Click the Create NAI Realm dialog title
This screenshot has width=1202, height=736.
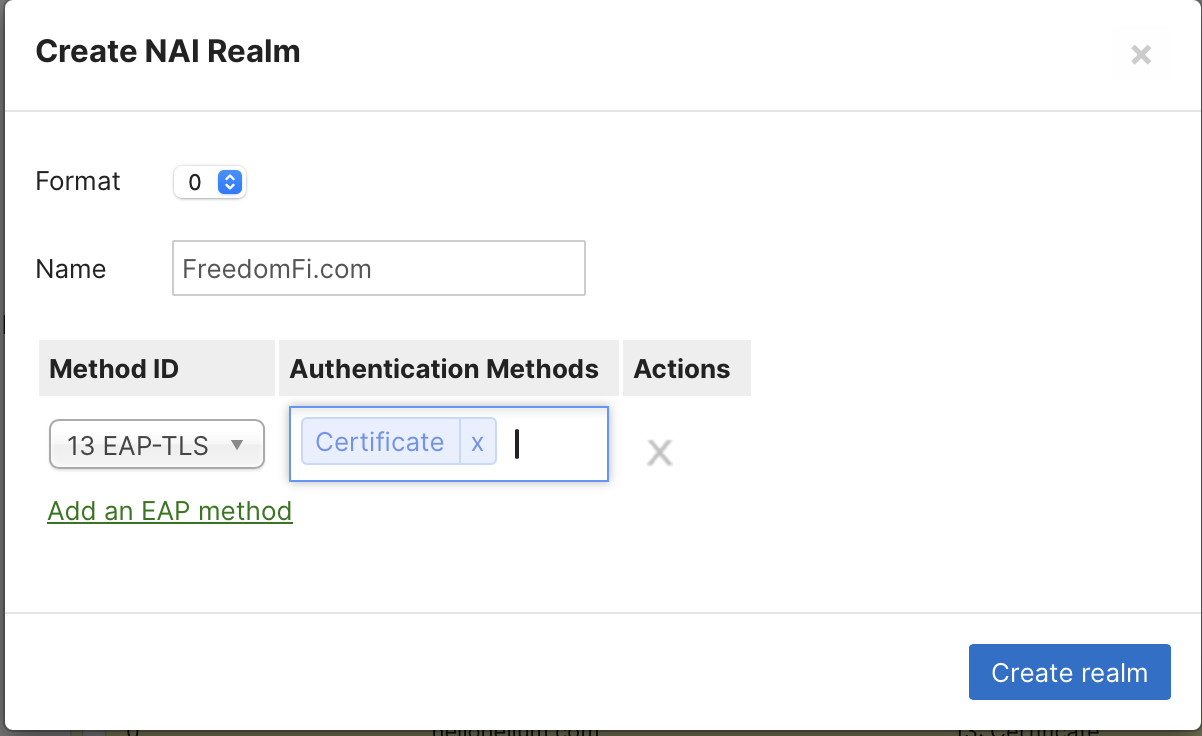[x=168, y=52]
